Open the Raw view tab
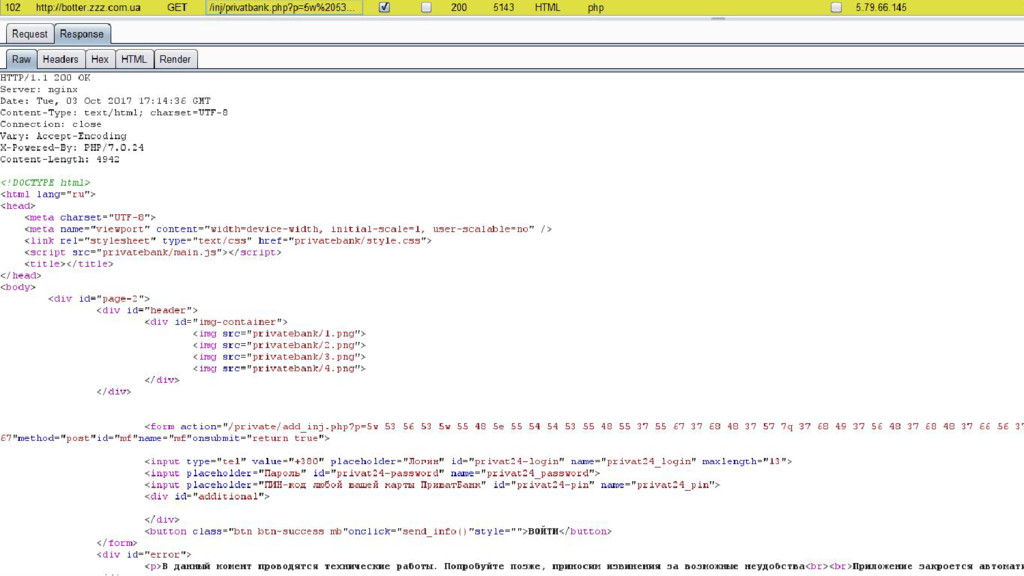 (x=22, y=59)
